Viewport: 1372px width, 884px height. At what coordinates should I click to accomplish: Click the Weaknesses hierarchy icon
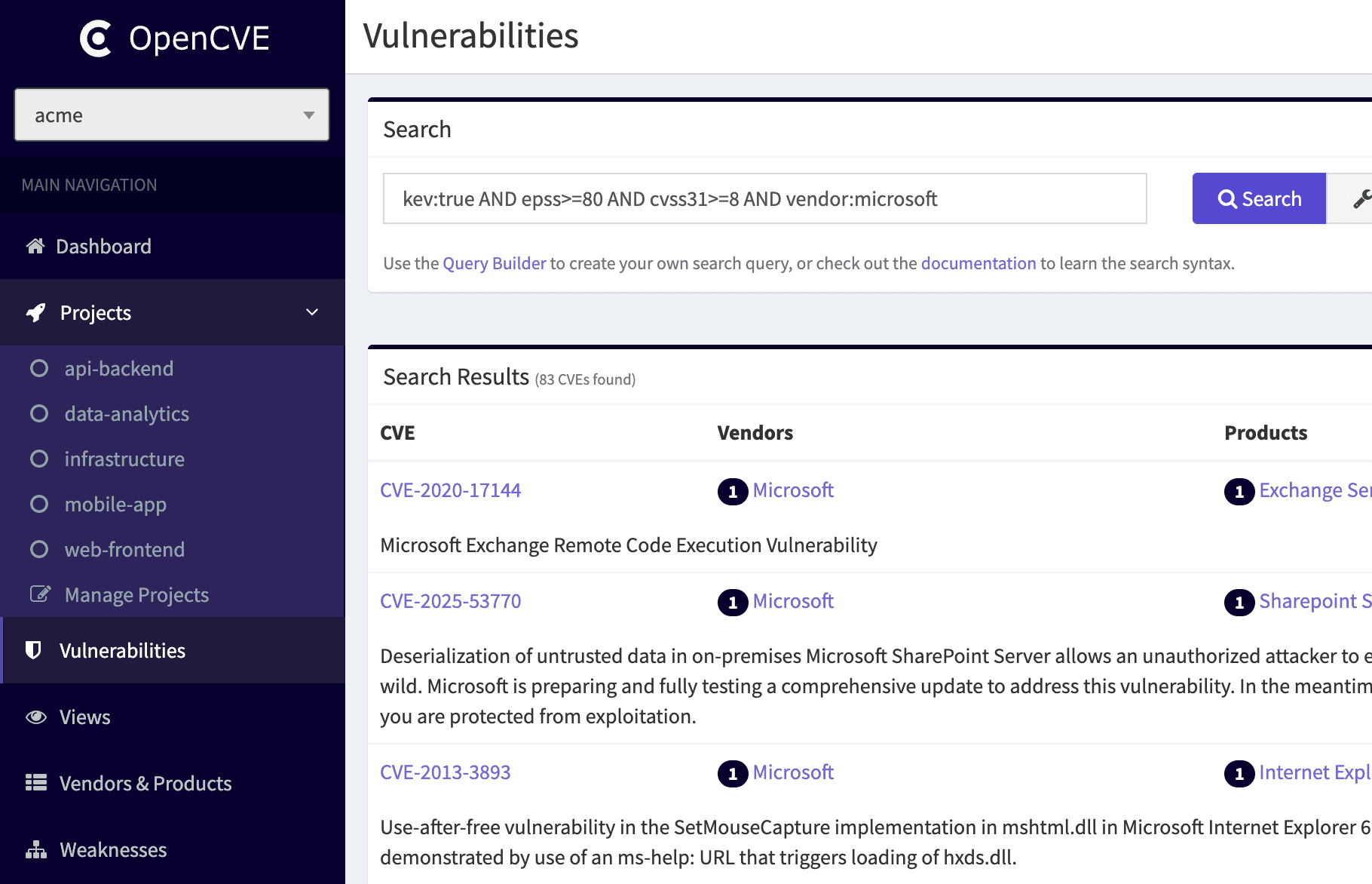coord(35,849)
